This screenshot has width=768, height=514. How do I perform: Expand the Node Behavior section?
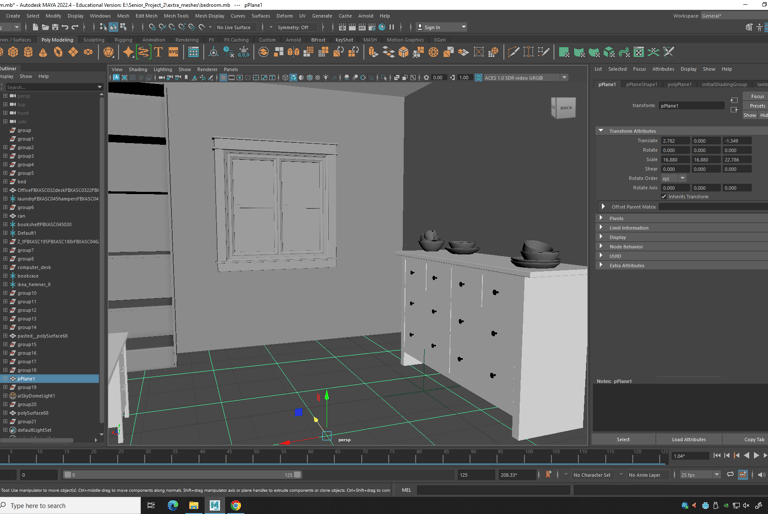click(601, 246)
